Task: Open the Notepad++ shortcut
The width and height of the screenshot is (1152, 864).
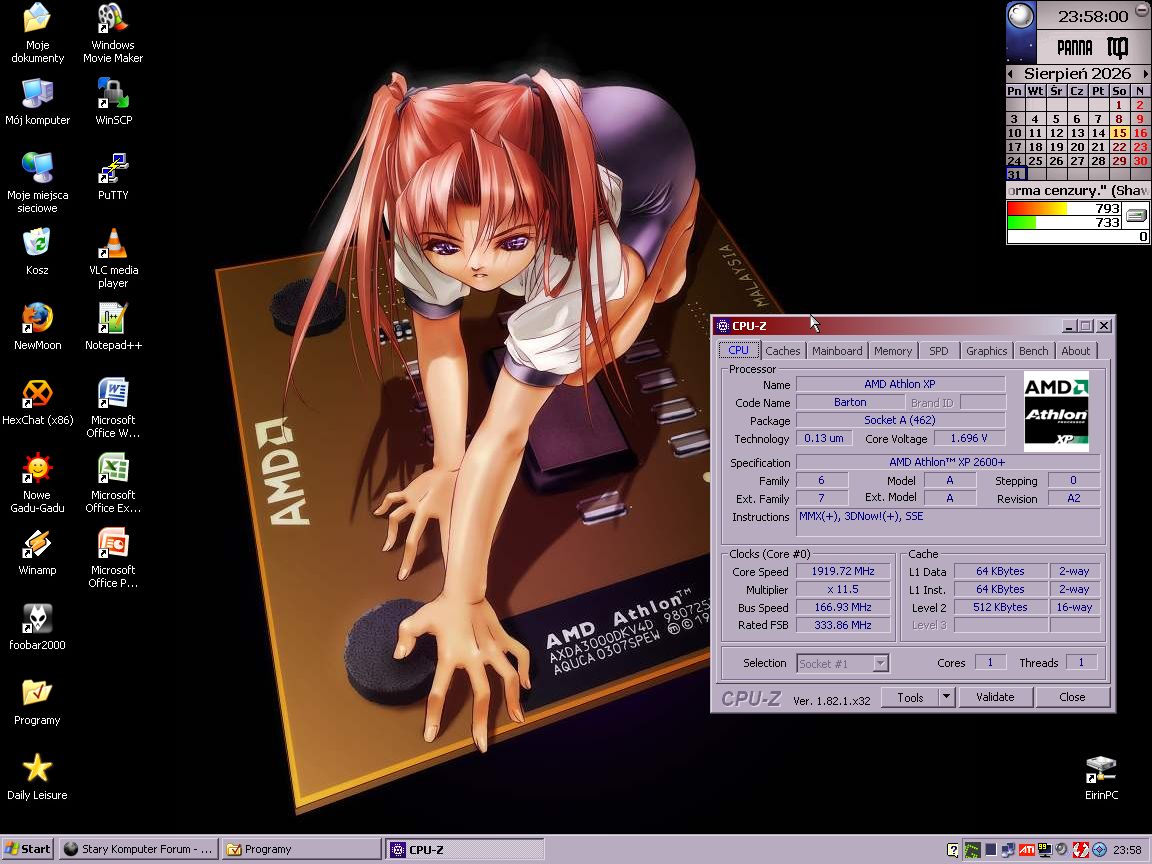Action: tap(113, 327)
